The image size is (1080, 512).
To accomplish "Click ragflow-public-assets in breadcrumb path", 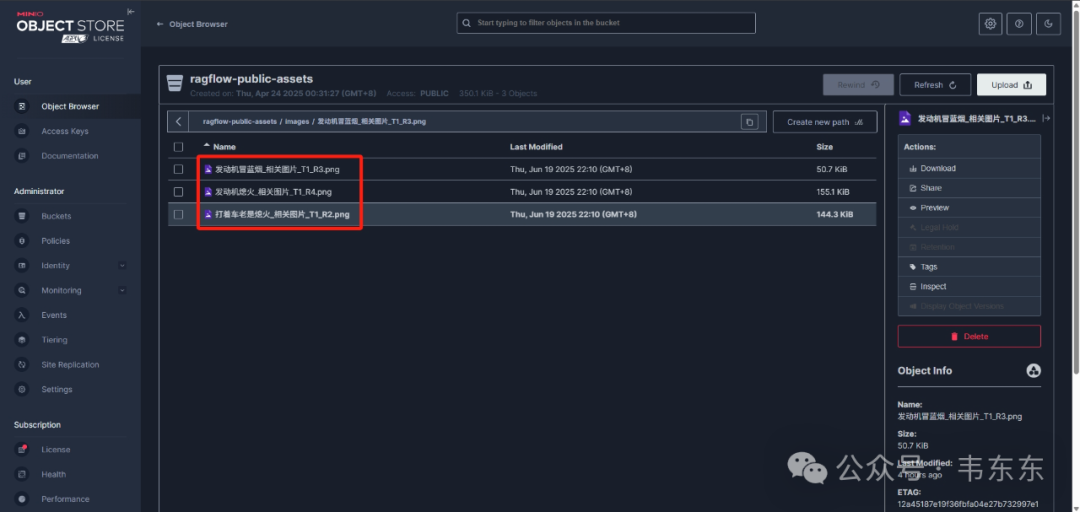I will [x=240, y=121].
